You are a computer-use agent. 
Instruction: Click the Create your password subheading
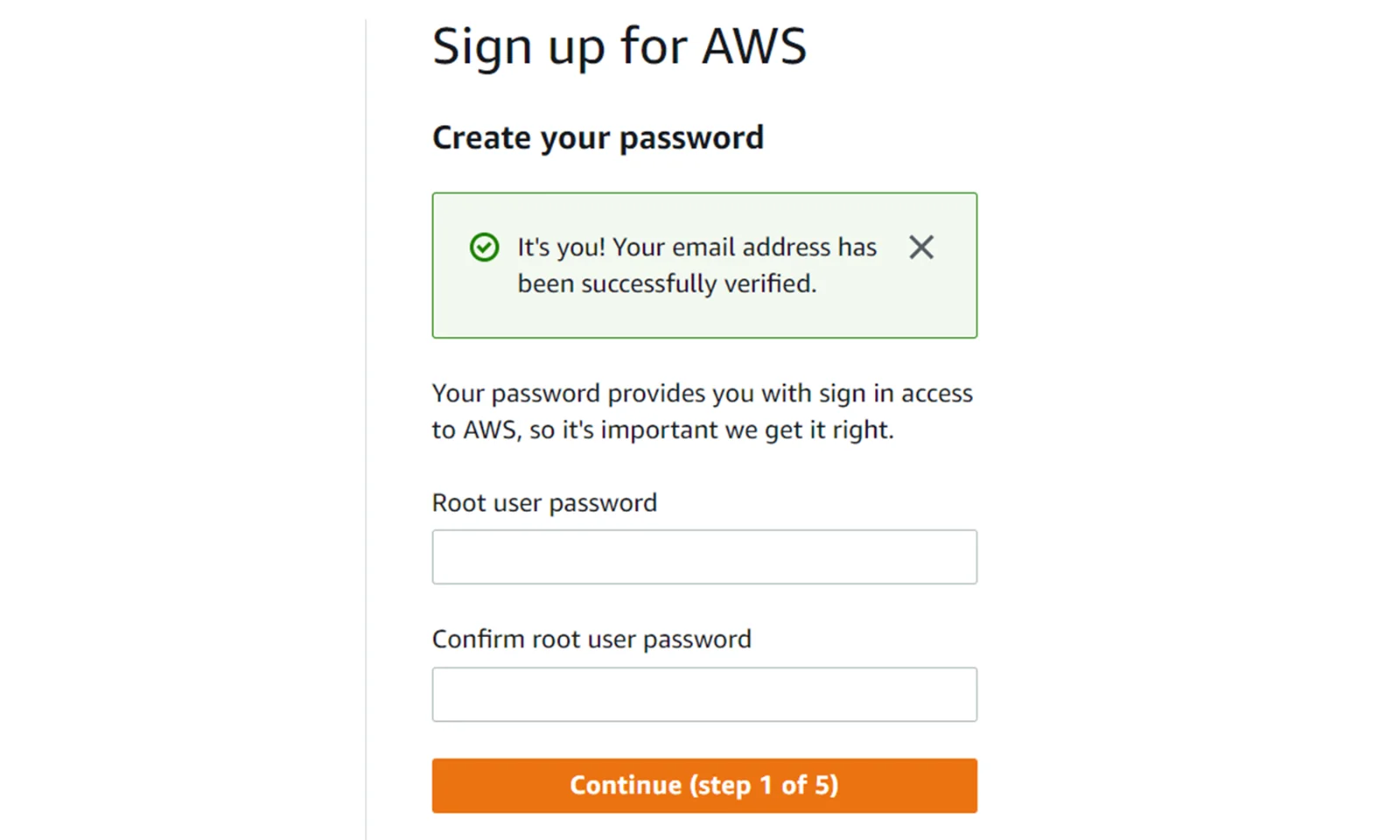[x=598, y=137]
